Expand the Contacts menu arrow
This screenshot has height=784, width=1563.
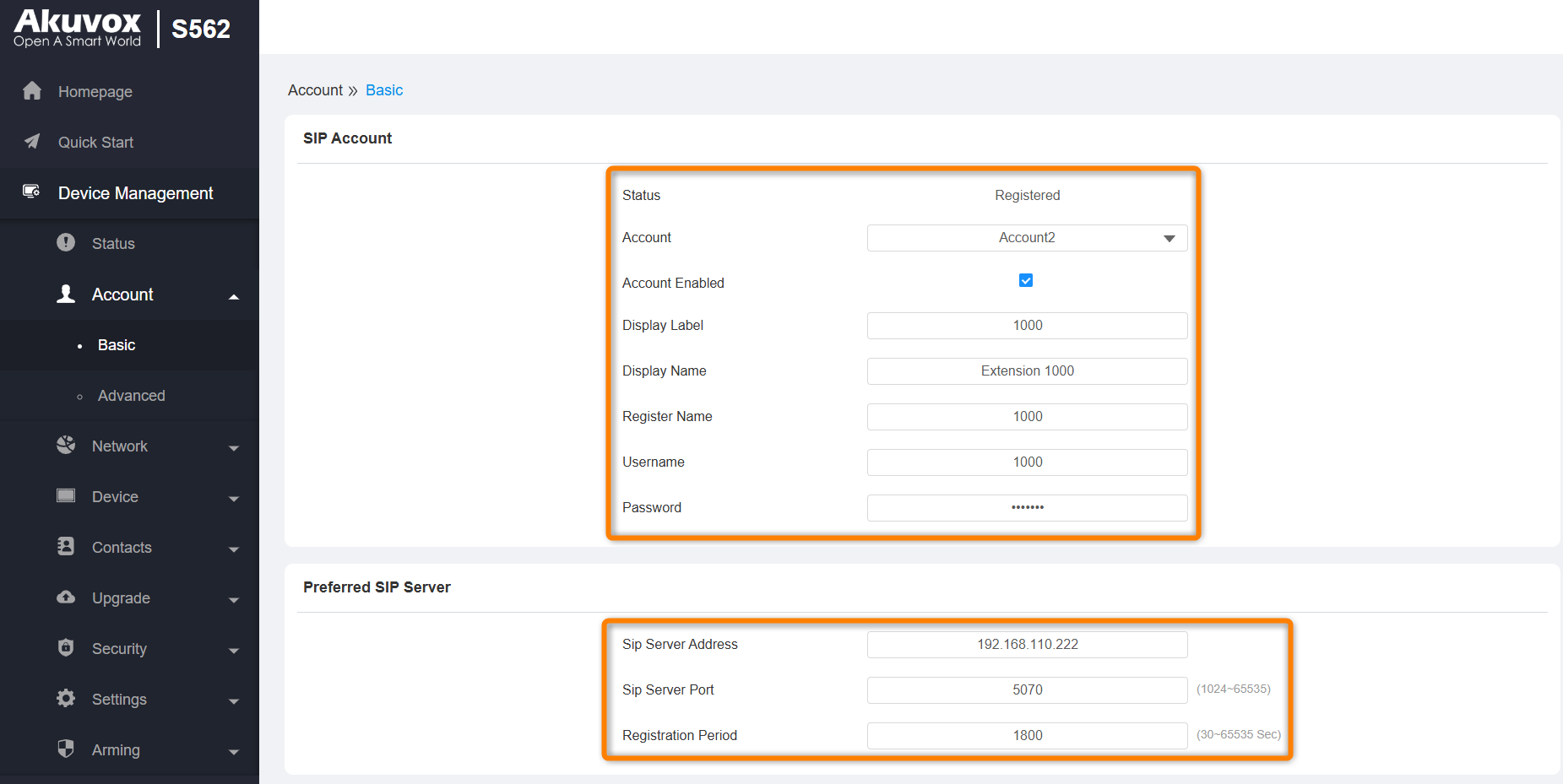[x=234, y=549]
